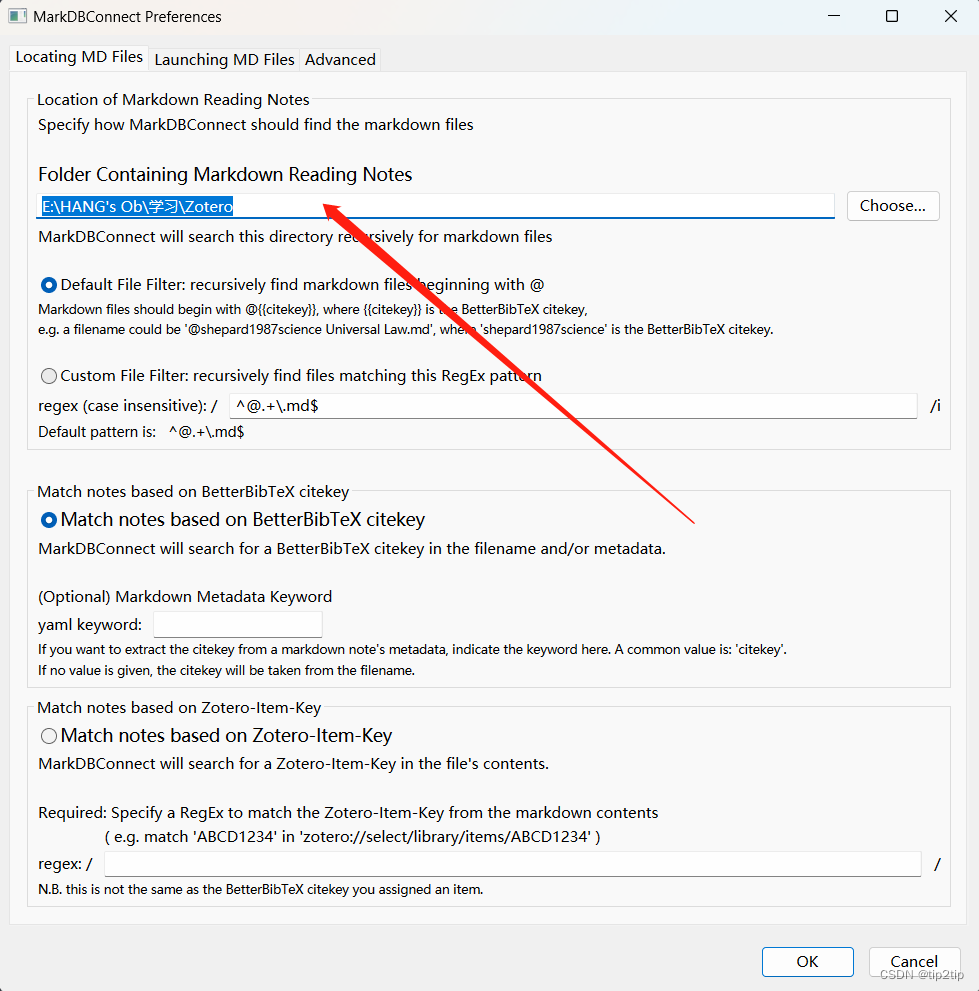979x991 pixels.
Task: Click the Cancel button
Action: [x=914, y=961]
